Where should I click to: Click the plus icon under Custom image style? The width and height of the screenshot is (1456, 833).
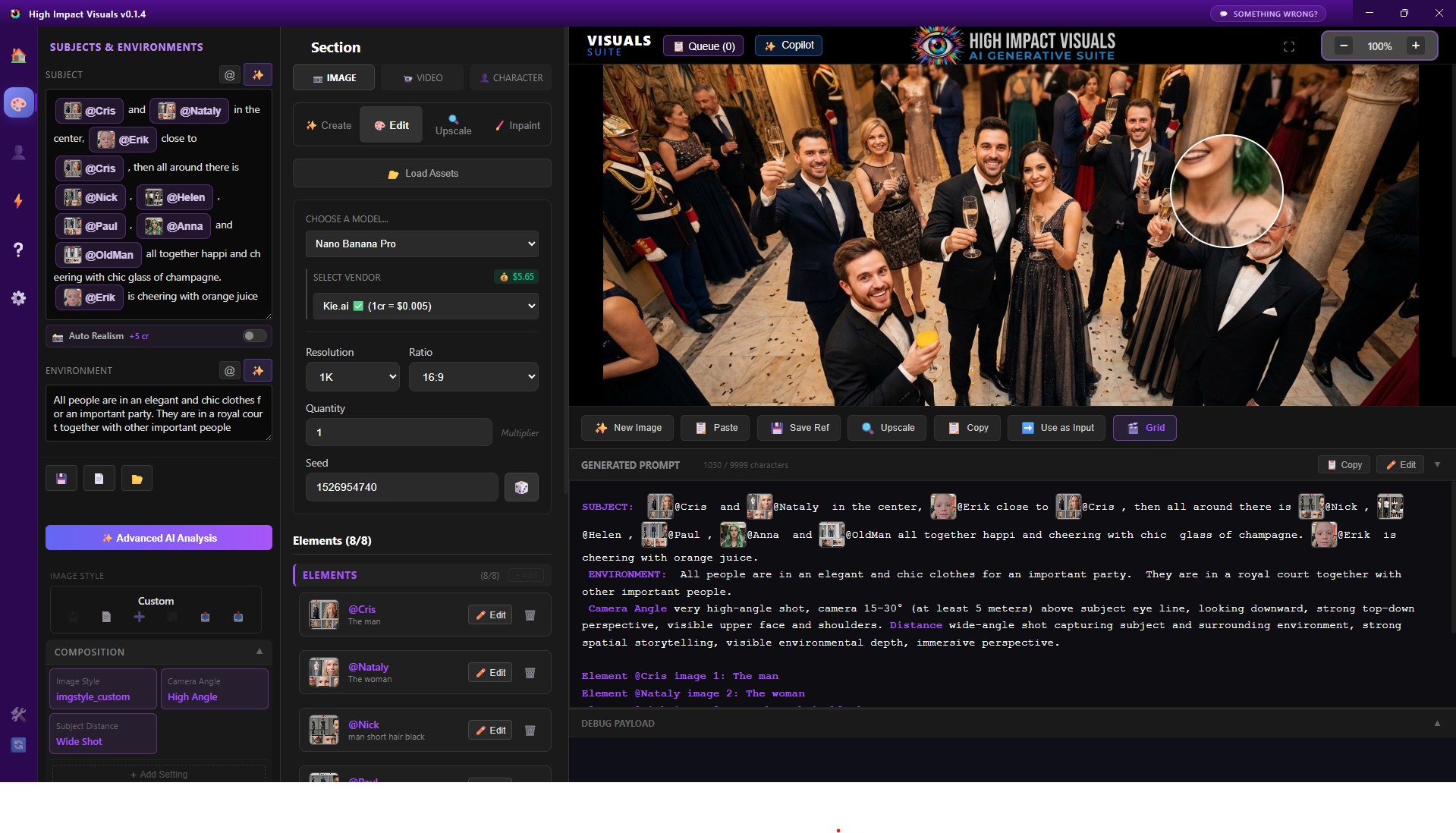139,617
